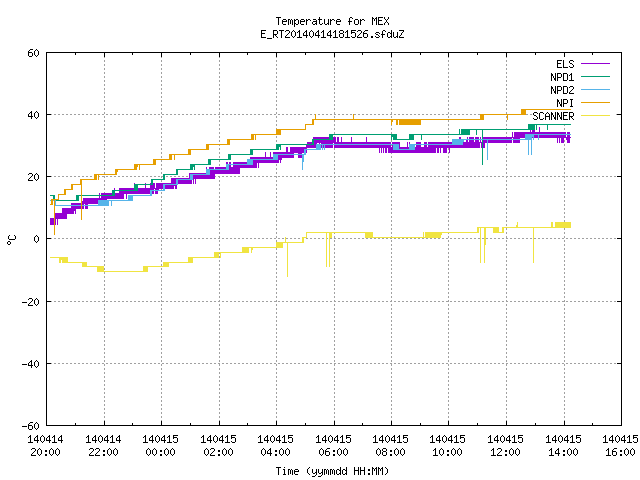
Task: Click the yellow SCANNER legend line sample
Action: point(595,116)
